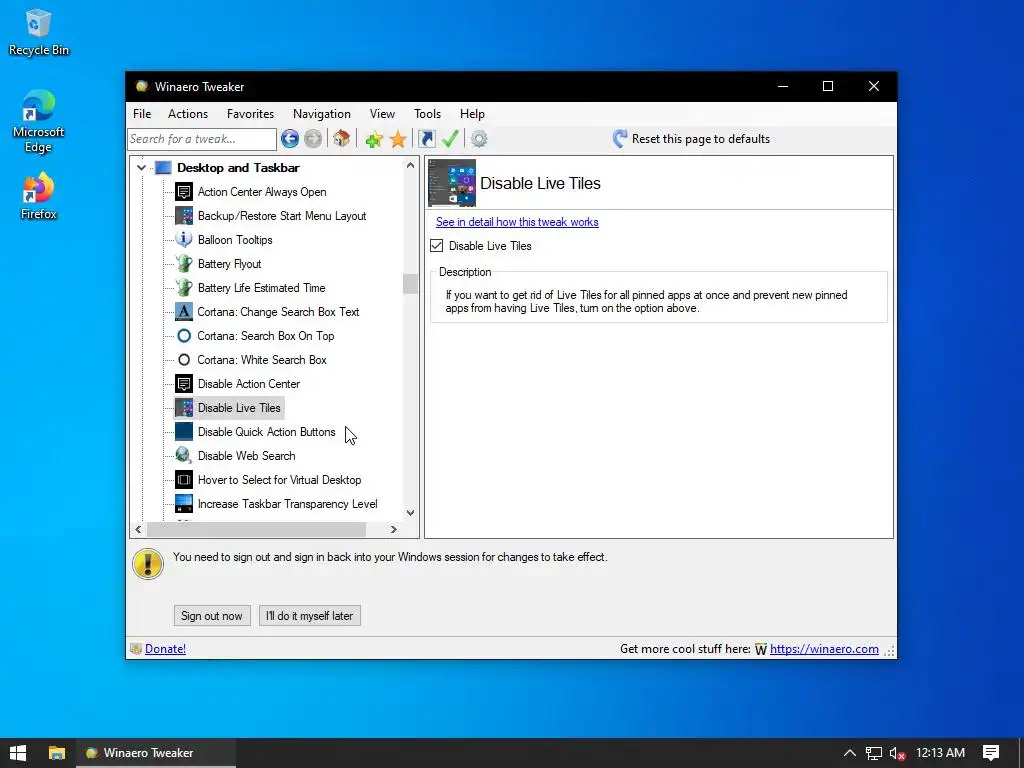Click the Battery Life Estimated Time icon
This screenshot has height=768, width=1024.
point(184,288)
